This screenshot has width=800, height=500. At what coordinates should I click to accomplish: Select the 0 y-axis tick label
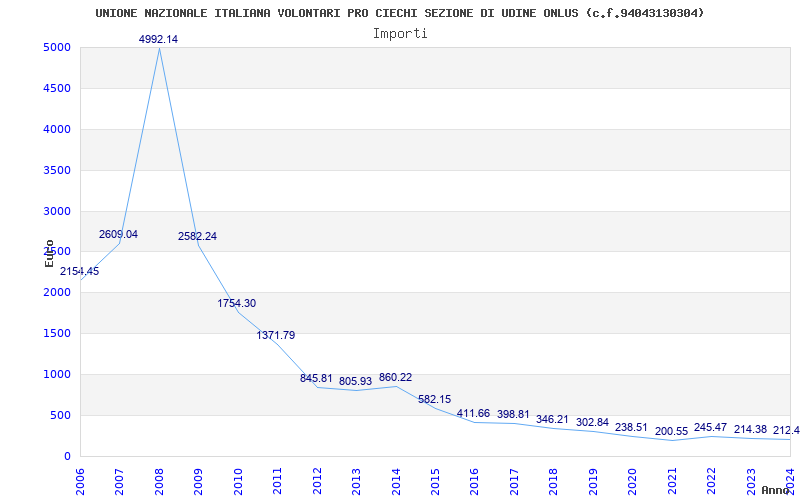(68, 456)
